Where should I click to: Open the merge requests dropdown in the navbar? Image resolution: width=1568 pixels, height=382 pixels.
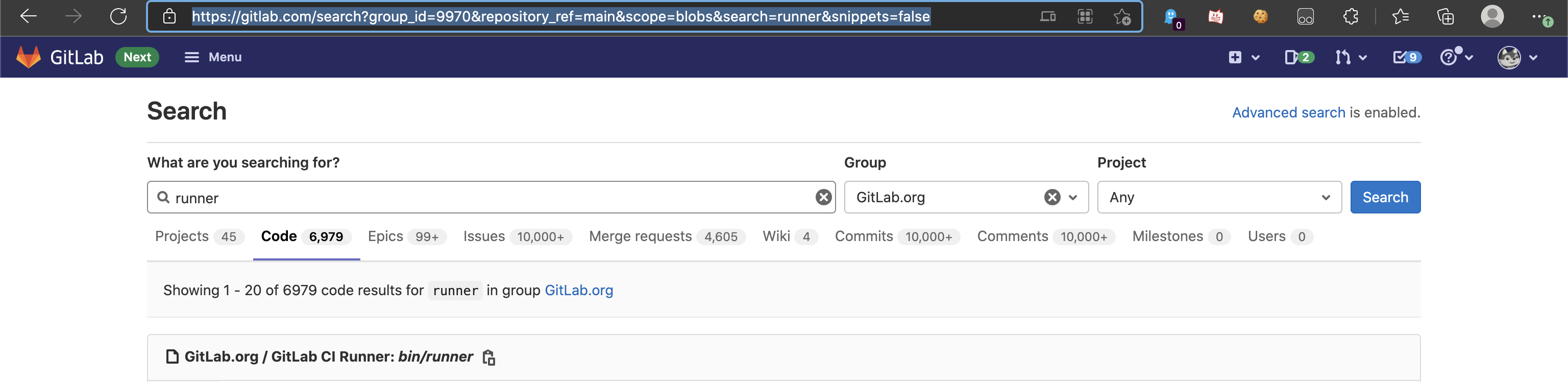coord(1351,57)
